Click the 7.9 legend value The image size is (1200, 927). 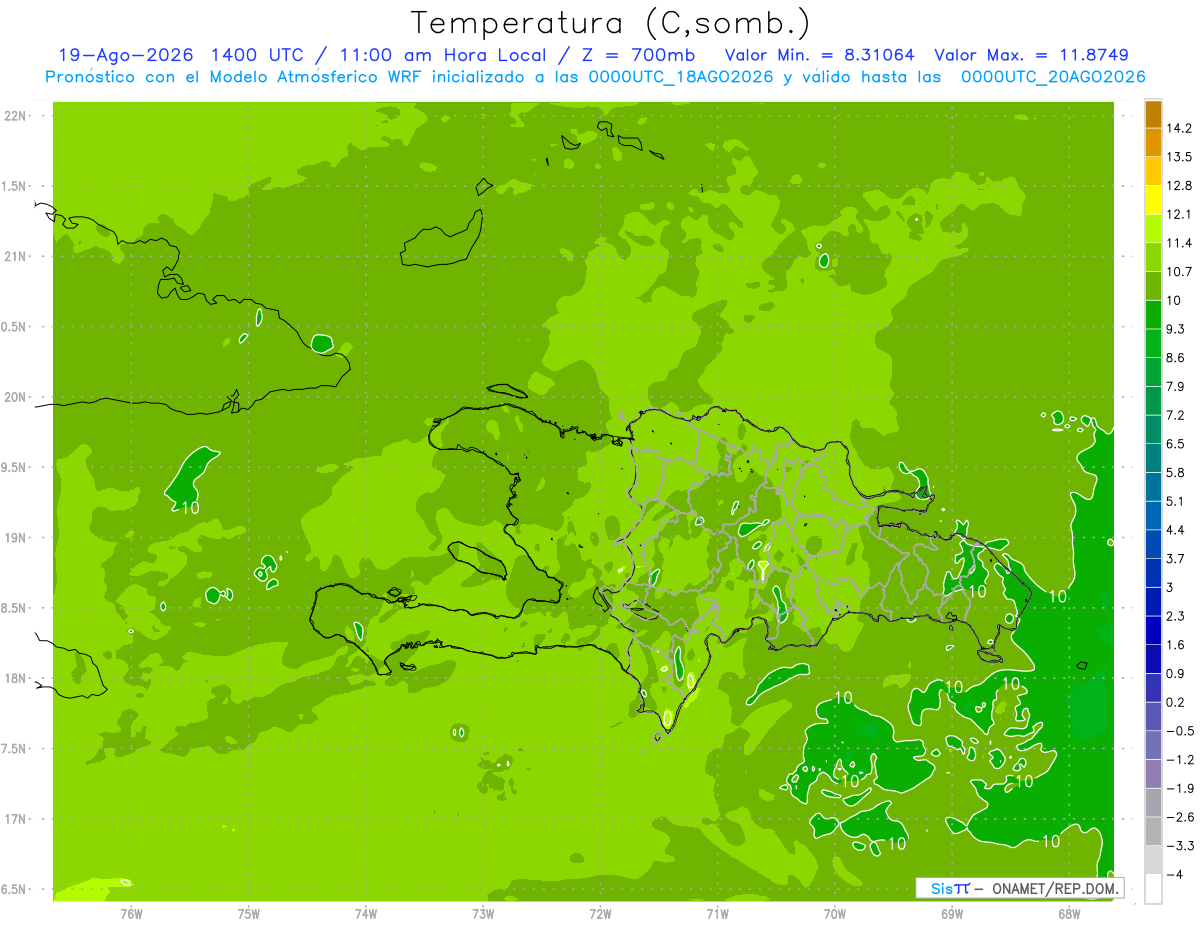click(x=1175, y=386)
